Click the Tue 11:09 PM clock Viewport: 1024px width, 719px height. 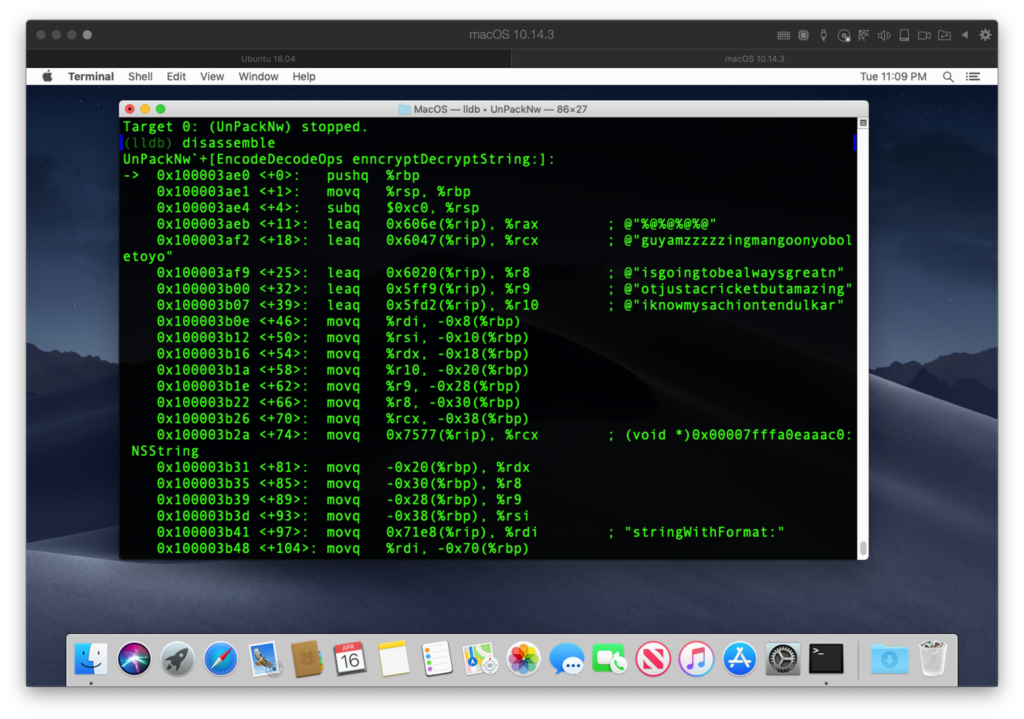click(895, 76)
